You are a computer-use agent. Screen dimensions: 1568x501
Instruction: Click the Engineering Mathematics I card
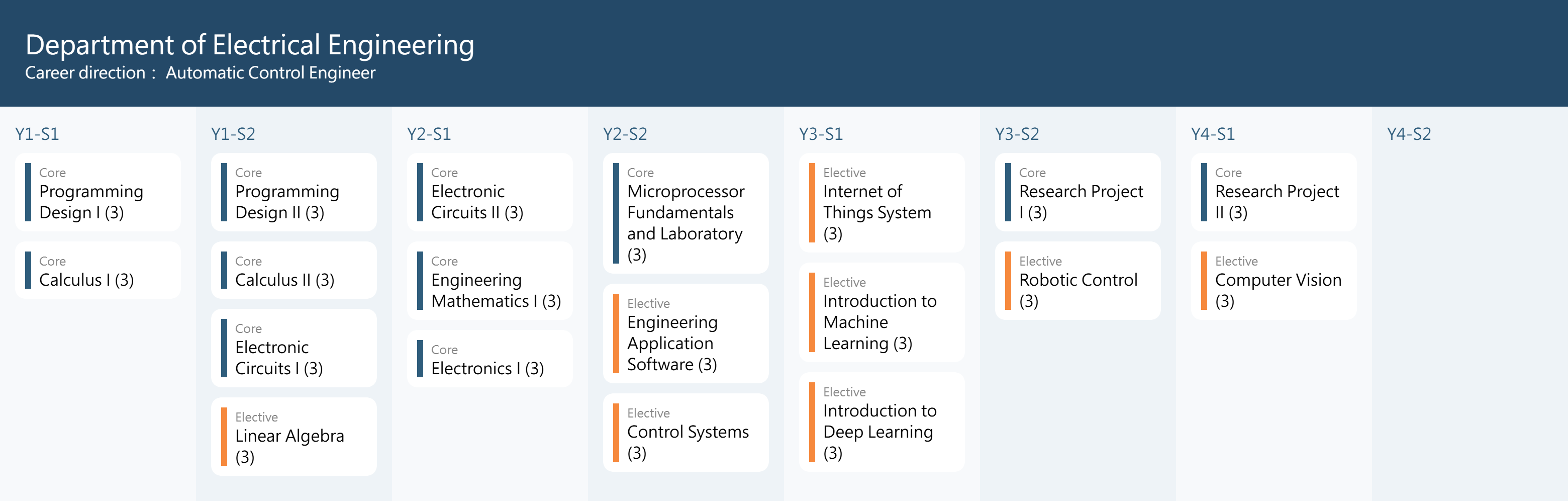(489, 280)
